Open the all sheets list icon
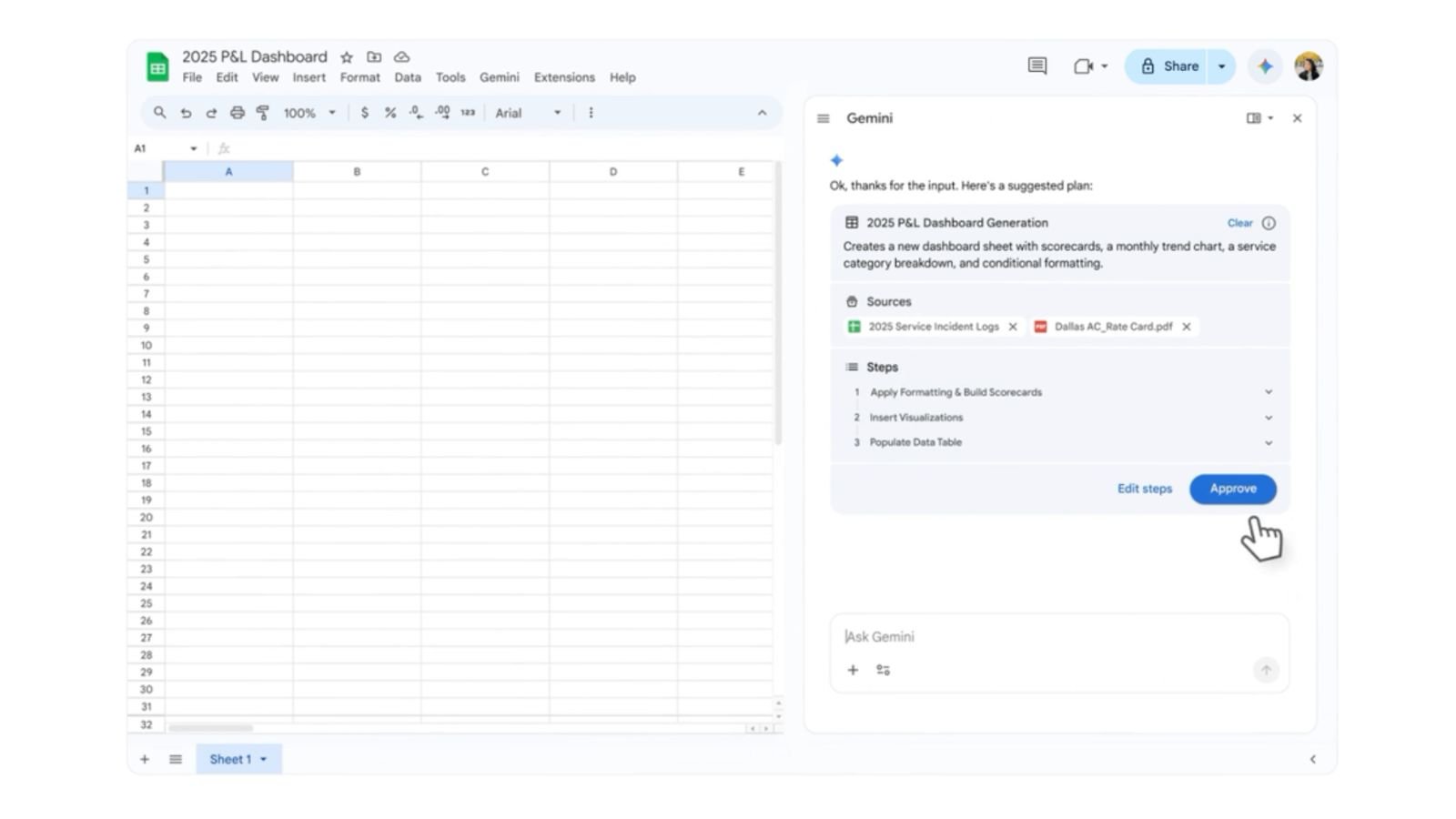 176,759
